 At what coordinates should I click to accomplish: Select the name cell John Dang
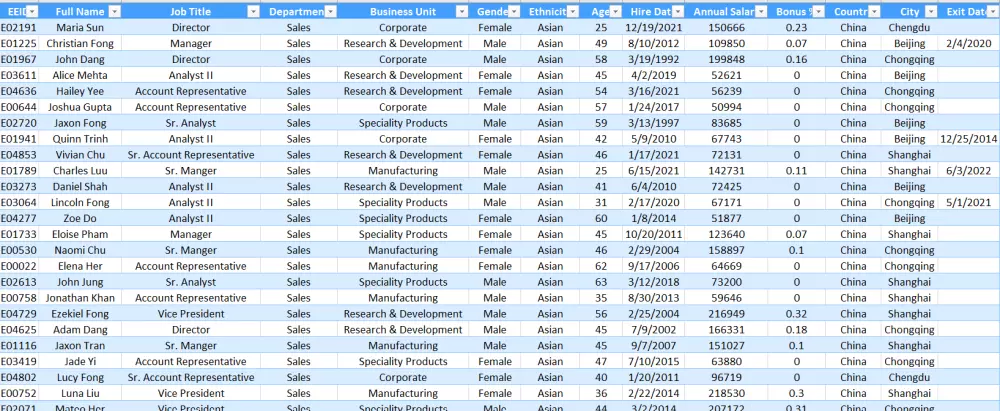pyautogui.click(x=80, y=59)
